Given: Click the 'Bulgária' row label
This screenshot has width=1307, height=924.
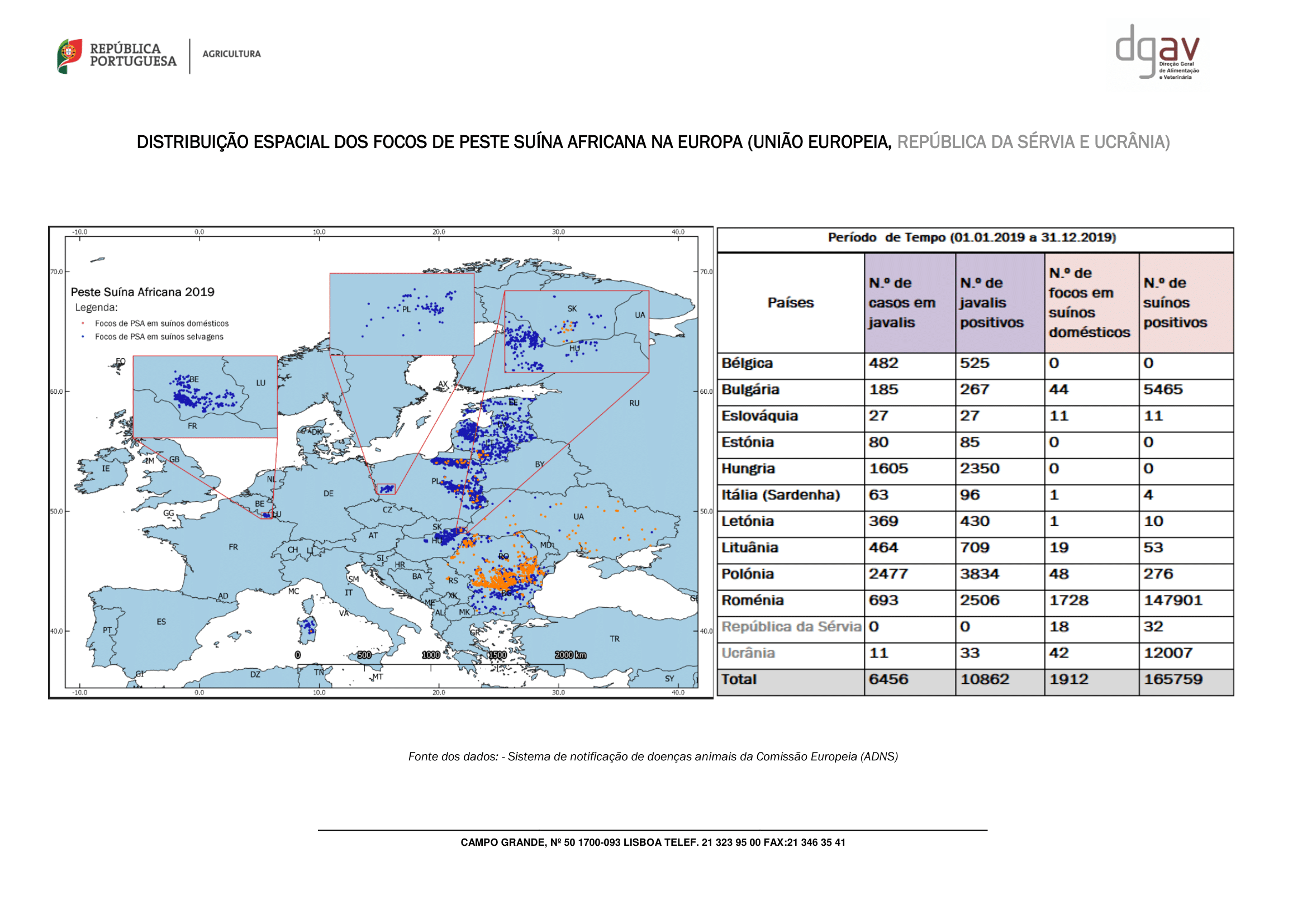Looking at the screenshot, I should pos(750,390).
